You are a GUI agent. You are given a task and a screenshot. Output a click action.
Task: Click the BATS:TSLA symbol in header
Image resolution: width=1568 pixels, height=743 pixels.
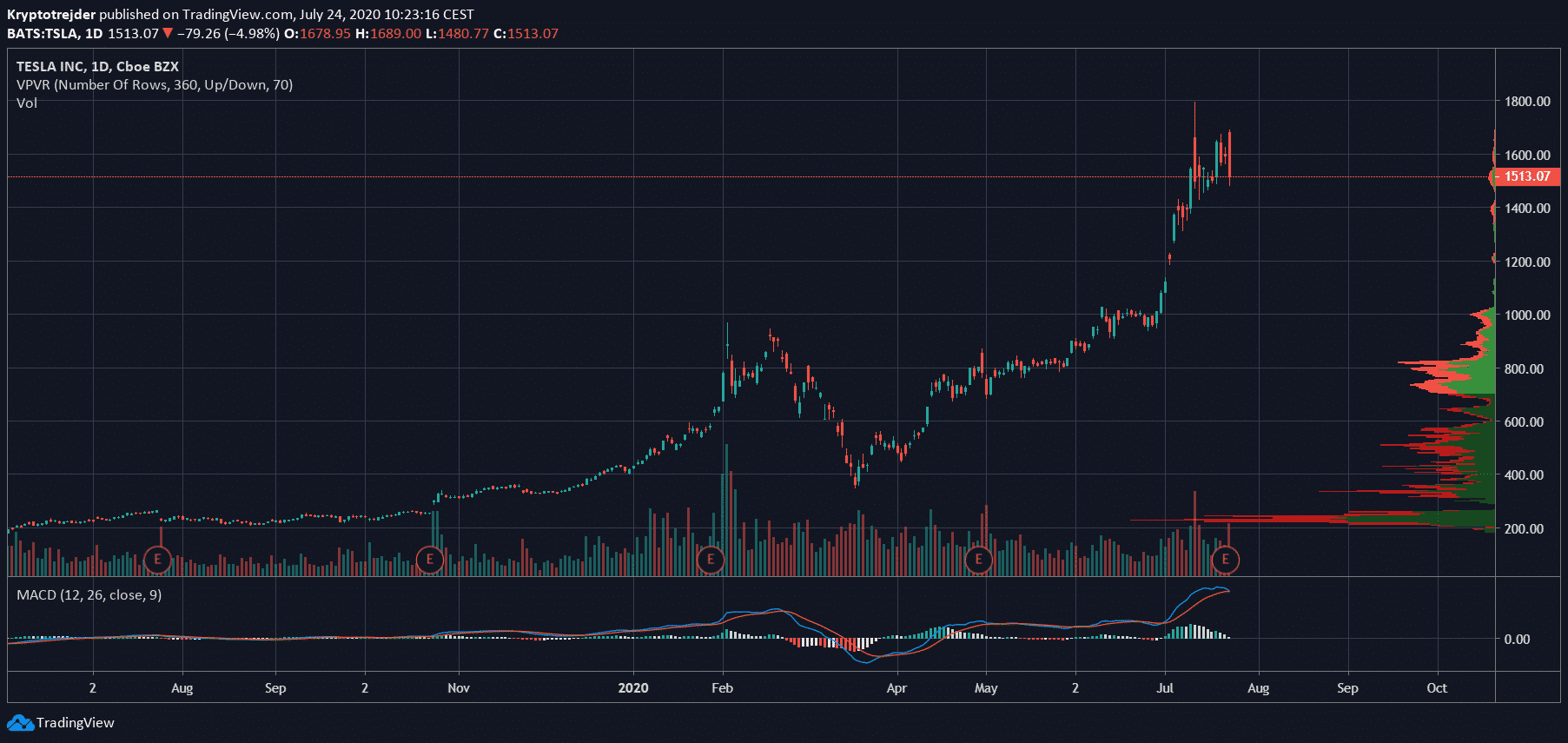click(x=43, y=34)
